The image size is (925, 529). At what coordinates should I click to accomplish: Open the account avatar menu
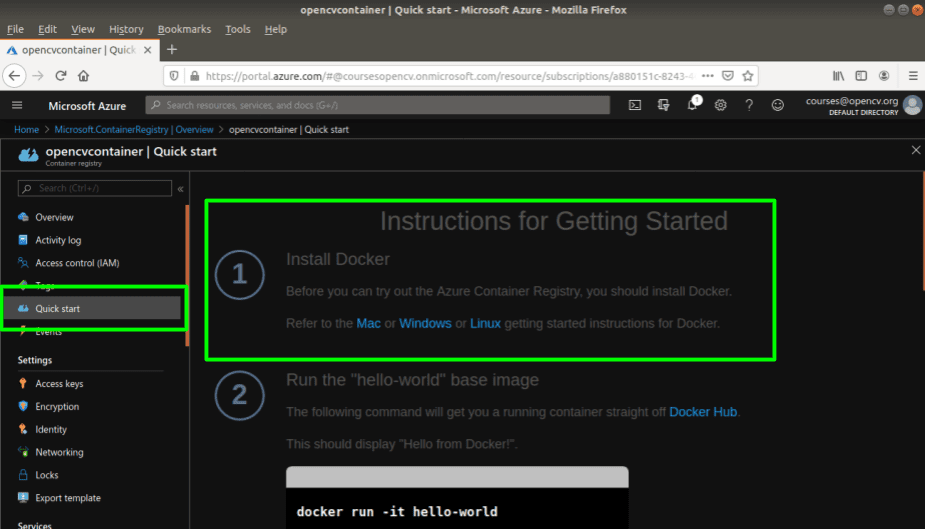pos(912,105)
